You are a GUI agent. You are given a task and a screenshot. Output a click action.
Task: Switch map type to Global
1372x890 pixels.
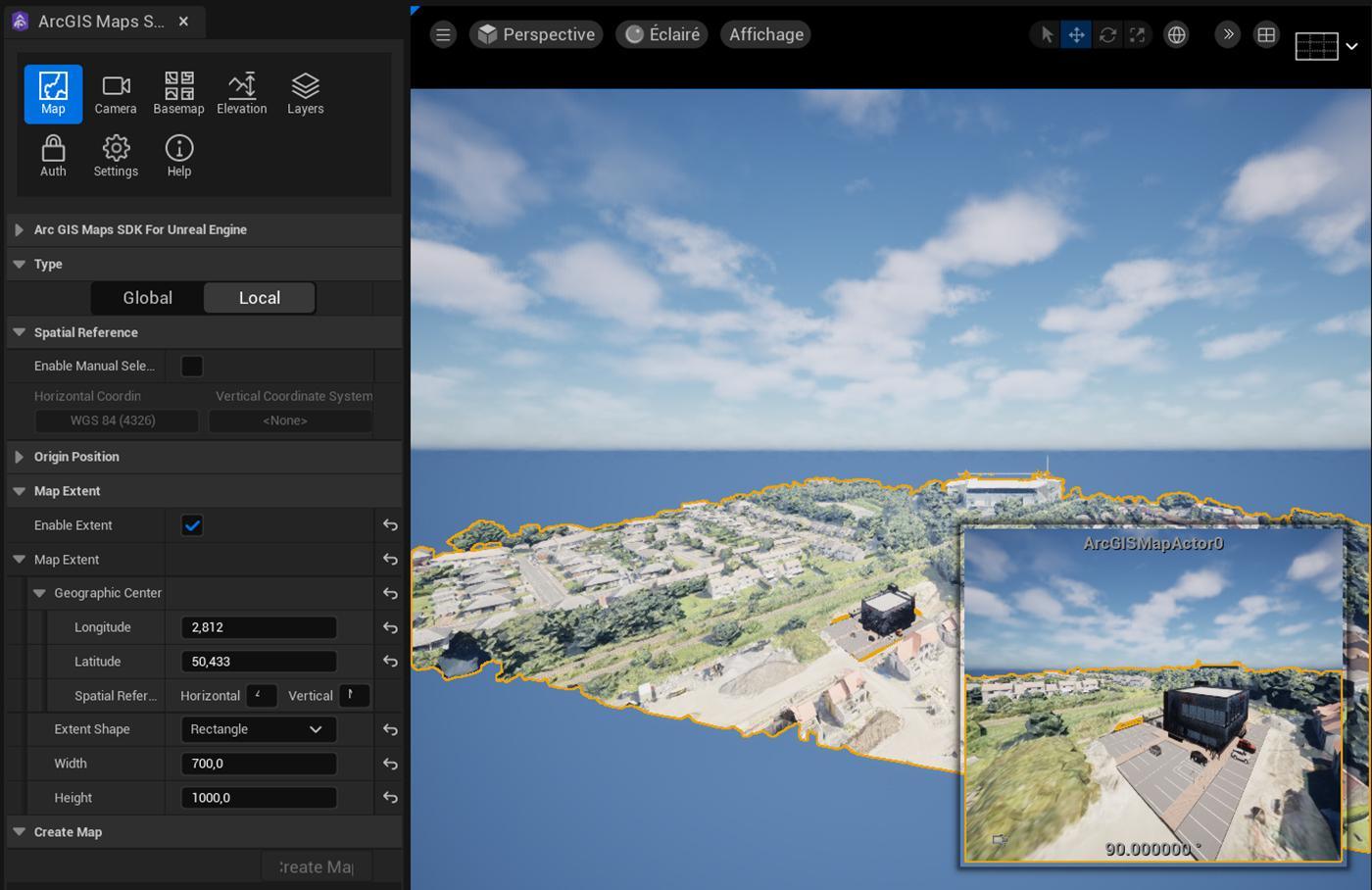(x=147, y=298)
